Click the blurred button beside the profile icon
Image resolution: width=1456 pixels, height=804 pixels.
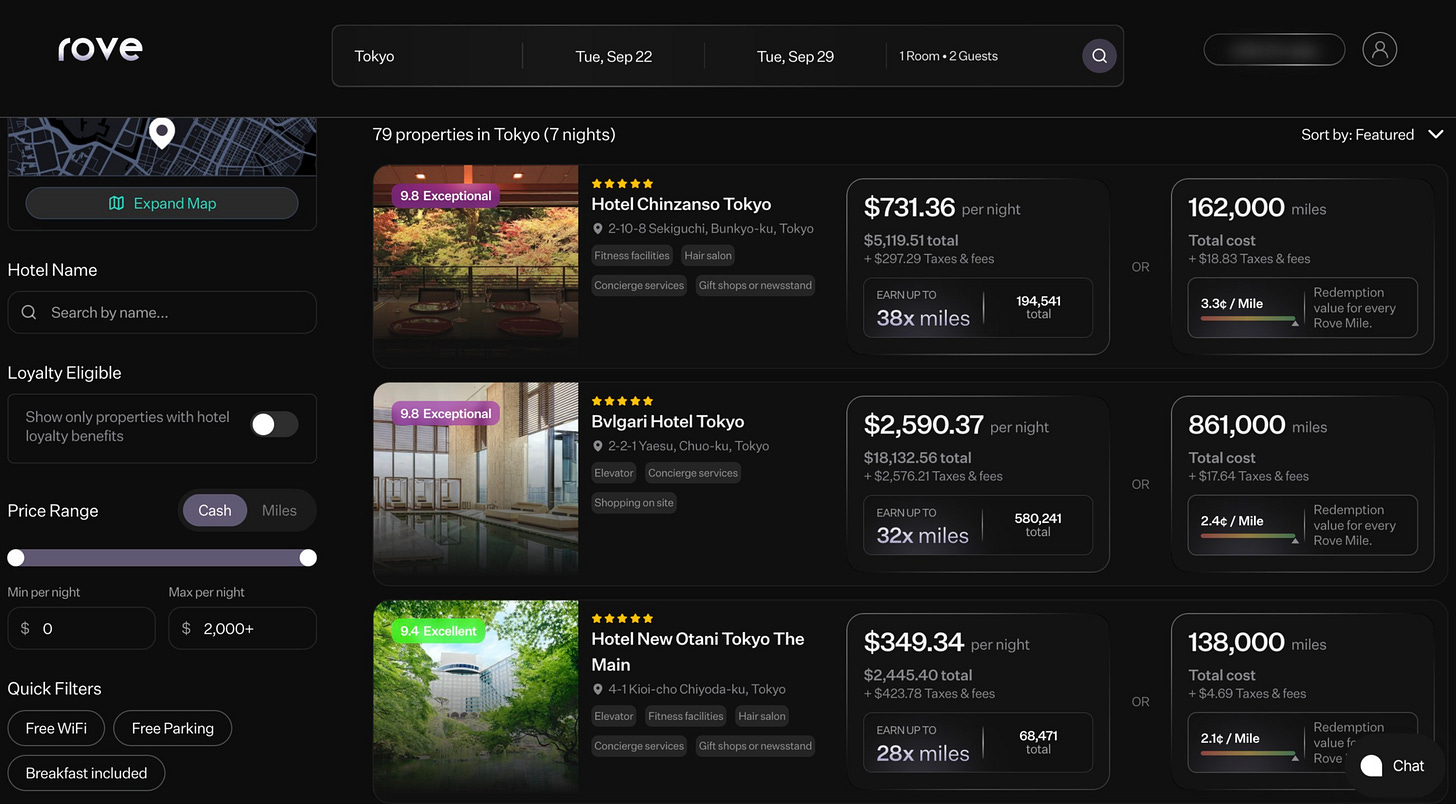[x=1274, y=49]
